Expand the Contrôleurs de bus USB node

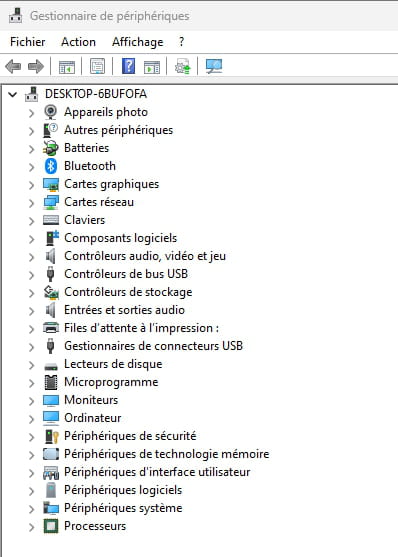tap(31, 275)
